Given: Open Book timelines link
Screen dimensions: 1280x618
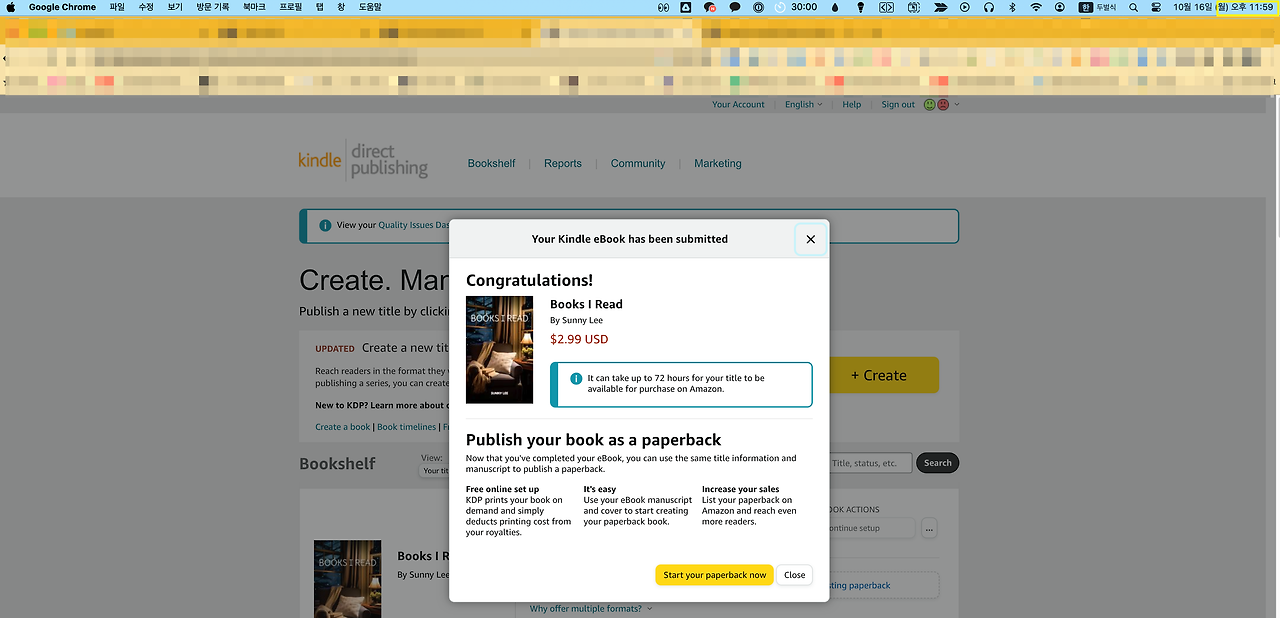Looking at the screenshot, I should coord(406,427).
